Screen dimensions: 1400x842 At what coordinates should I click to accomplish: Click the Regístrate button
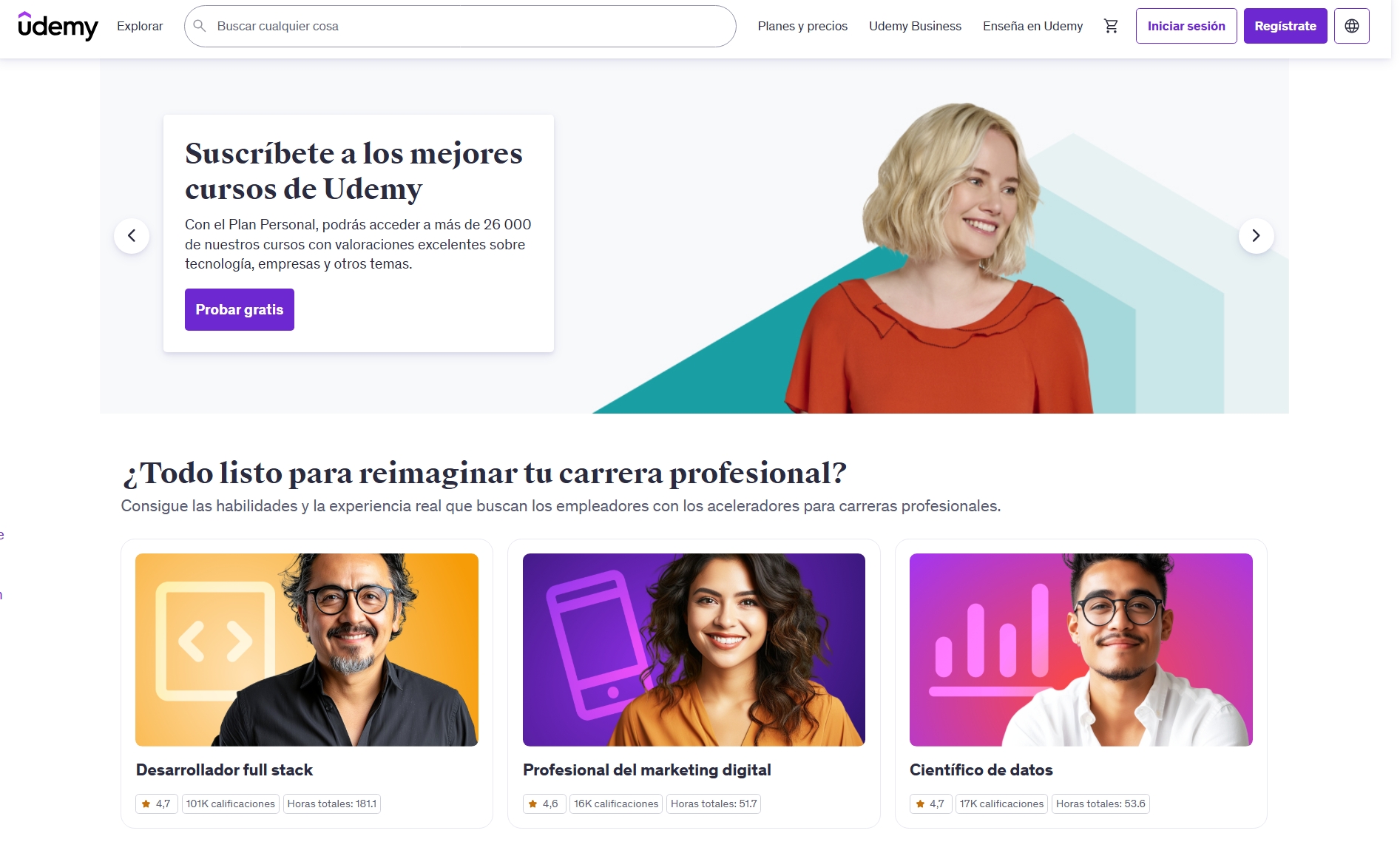[x=1285, y=26]
